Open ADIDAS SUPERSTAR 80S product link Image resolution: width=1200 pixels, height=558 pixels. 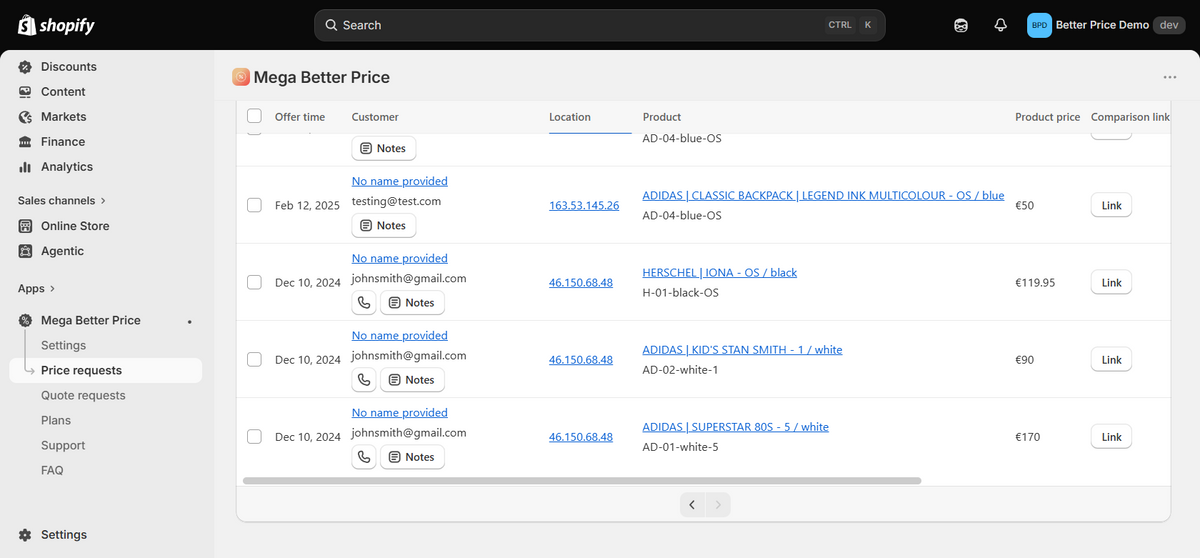pos(736,426)
